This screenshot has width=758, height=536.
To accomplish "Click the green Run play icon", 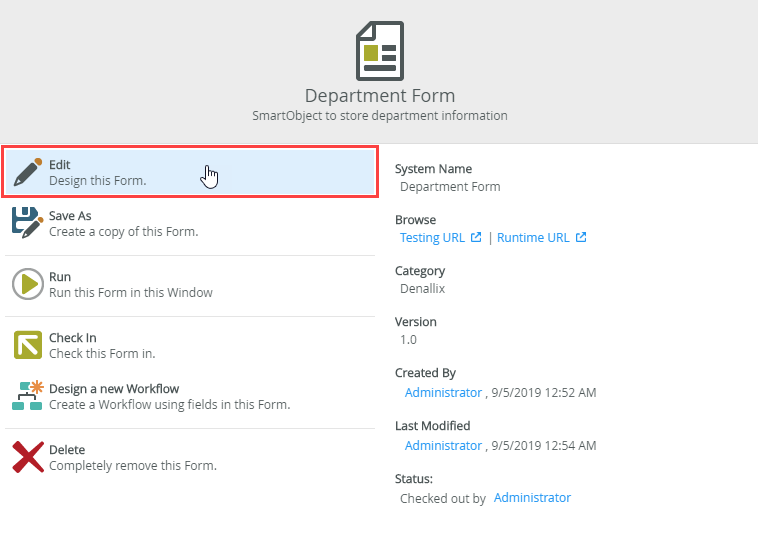I will click(27, 284).
